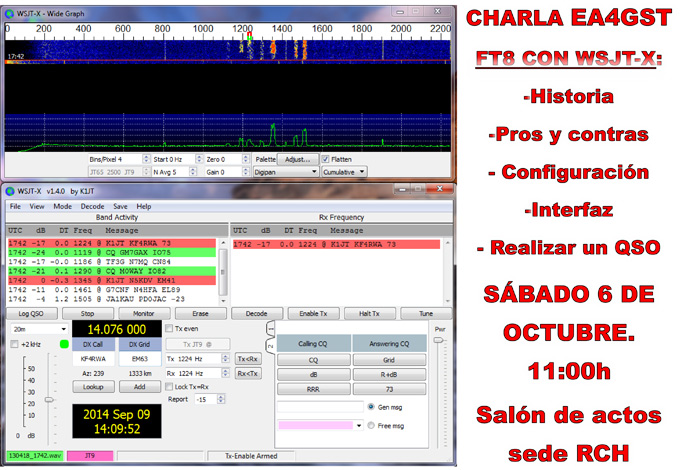Open the Decode menu

click(92, 206)
